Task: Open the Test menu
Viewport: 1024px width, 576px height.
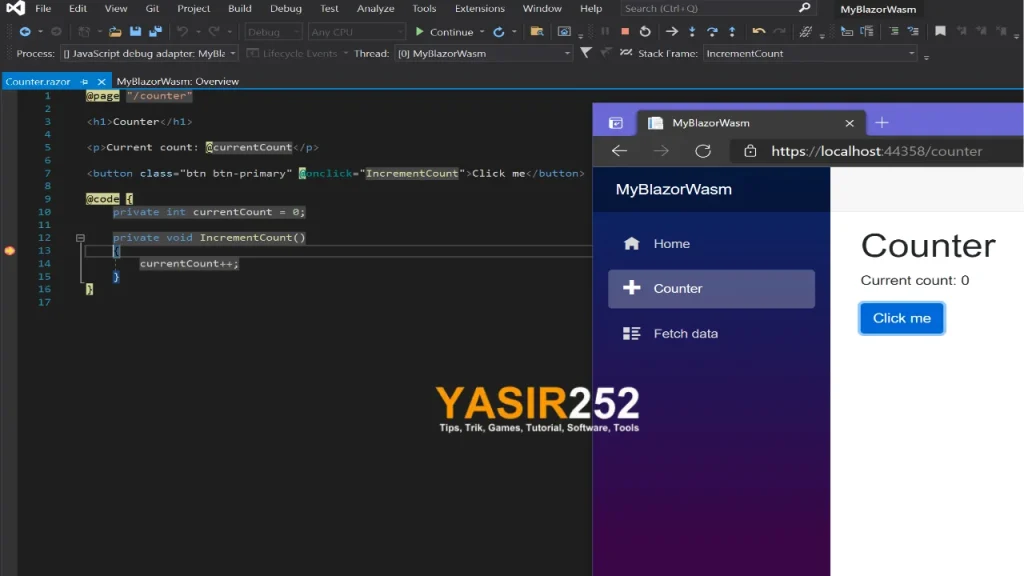Action: tap(329, 8)
